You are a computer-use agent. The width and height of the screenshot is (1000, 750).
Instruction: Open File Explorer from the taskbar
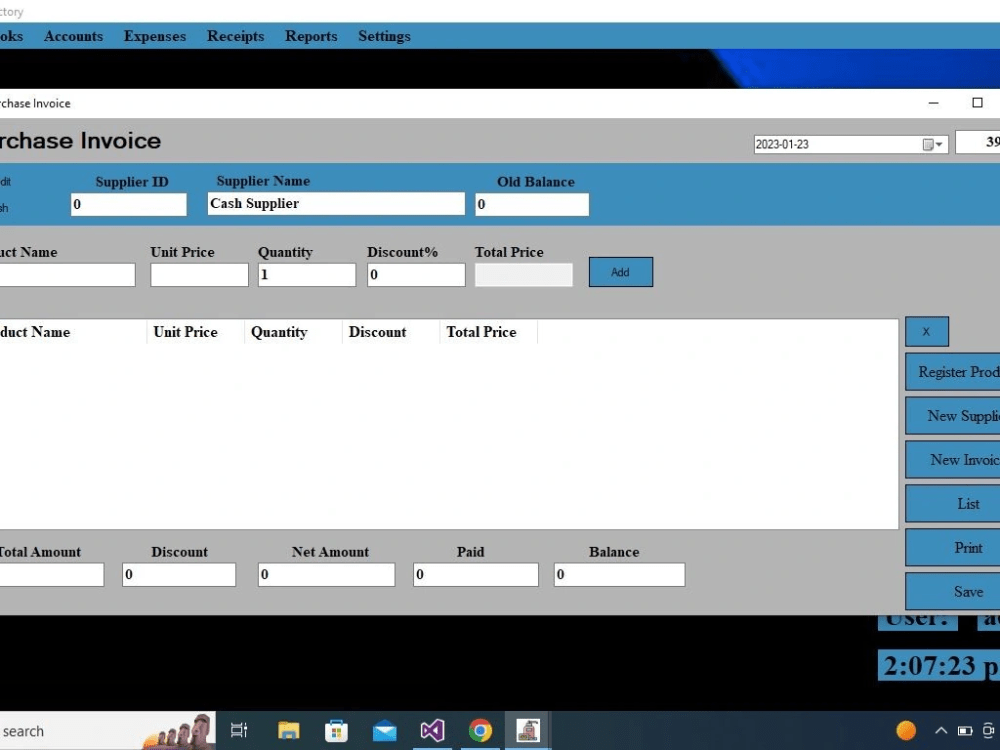[288, 730]
